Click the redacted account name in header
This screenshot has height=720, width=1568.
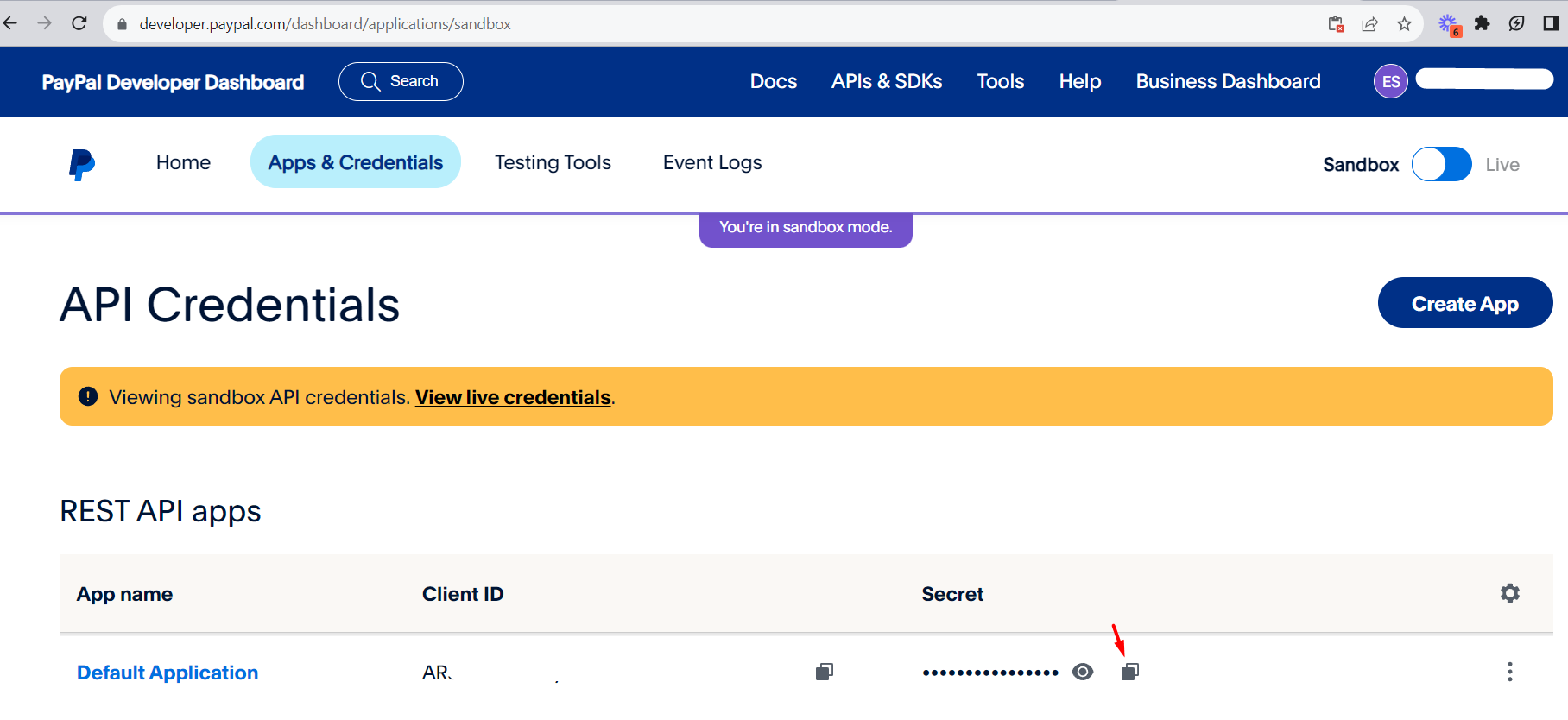tap(1484, 79)
